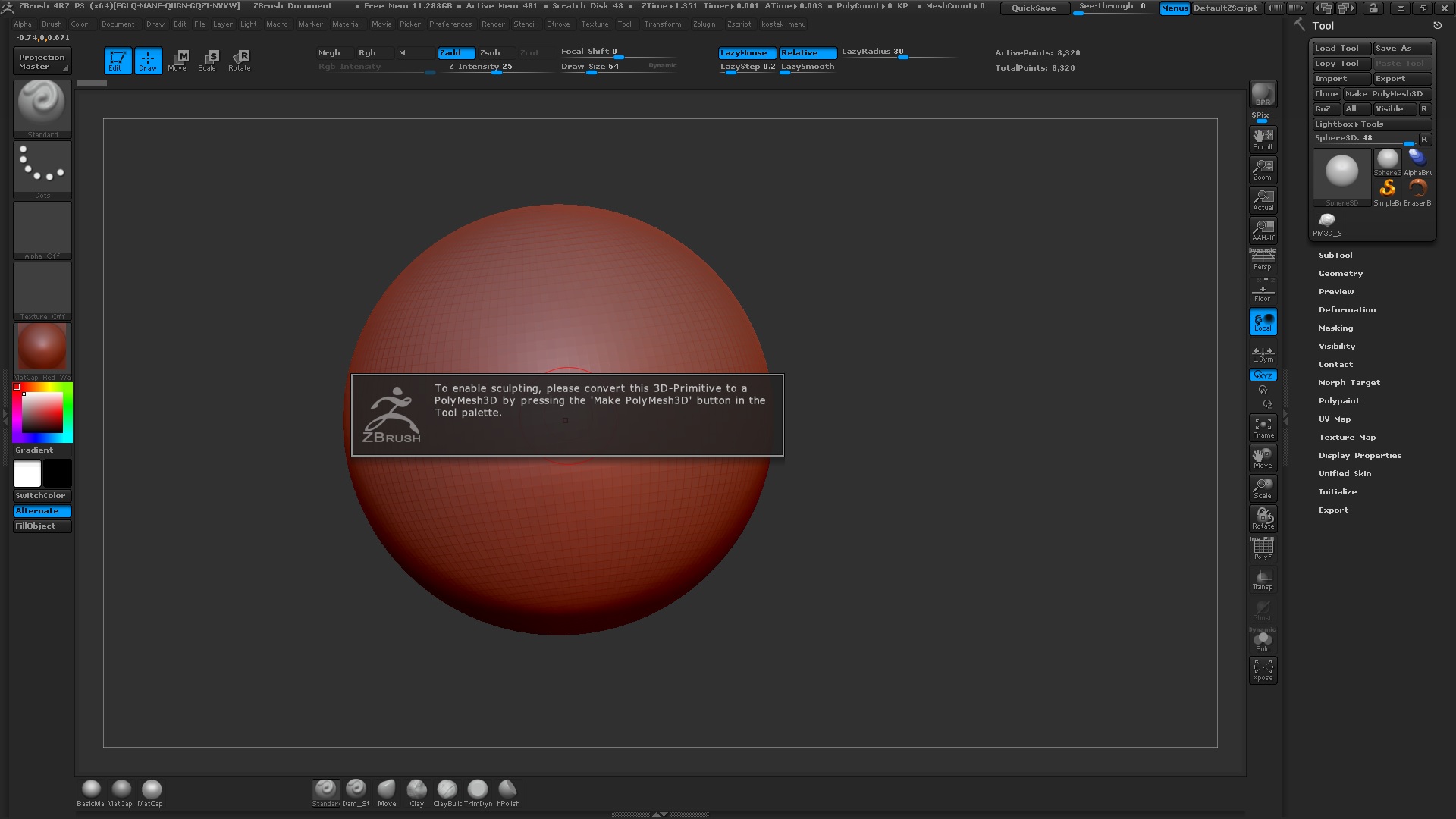Toggle Transp transparency mode

click(1263, 579)
